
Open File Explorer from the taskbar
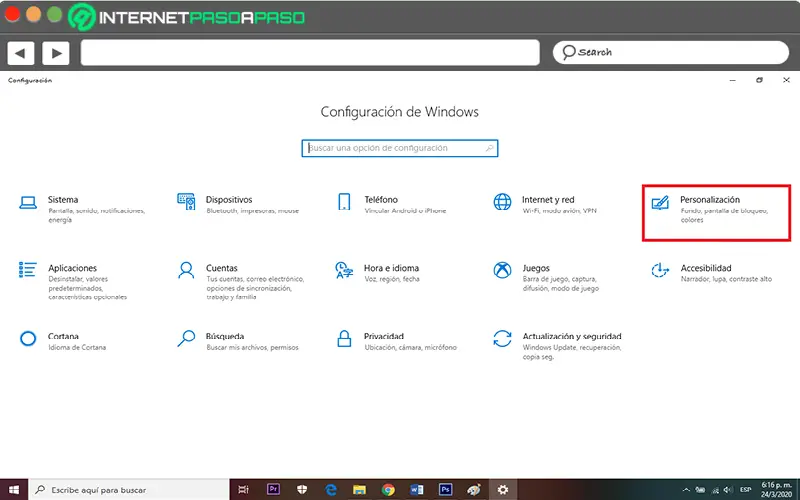[x=360, y=490]
